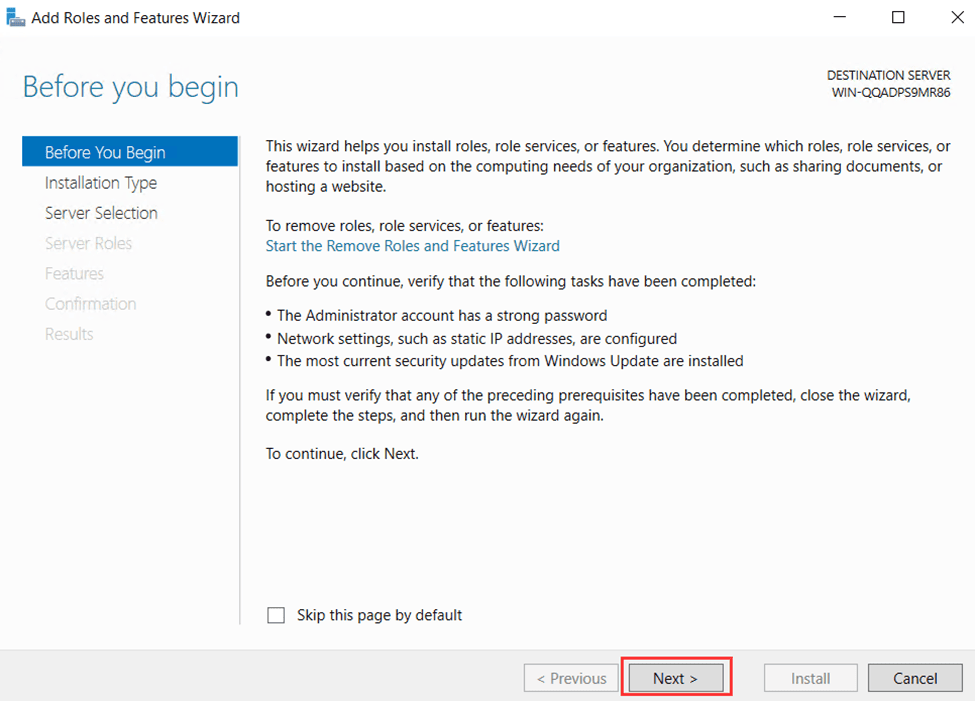Click the Server Roles step

[88, 243]
